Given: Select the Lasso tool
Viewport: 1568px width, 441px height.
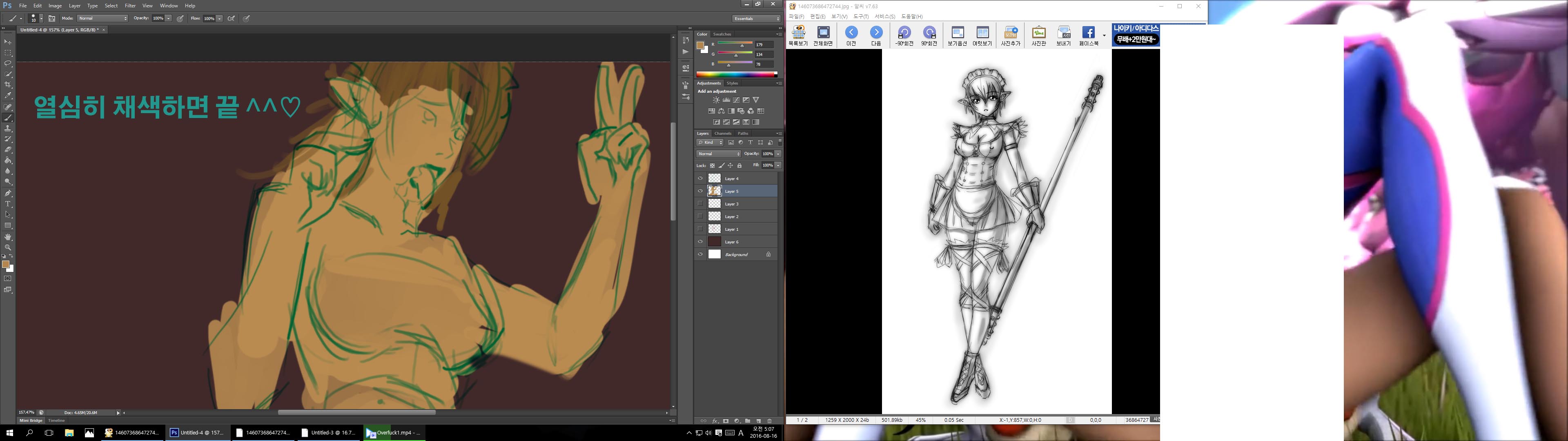Looking at the screenshot, I should pyautogui.click(x=8, y=63).
